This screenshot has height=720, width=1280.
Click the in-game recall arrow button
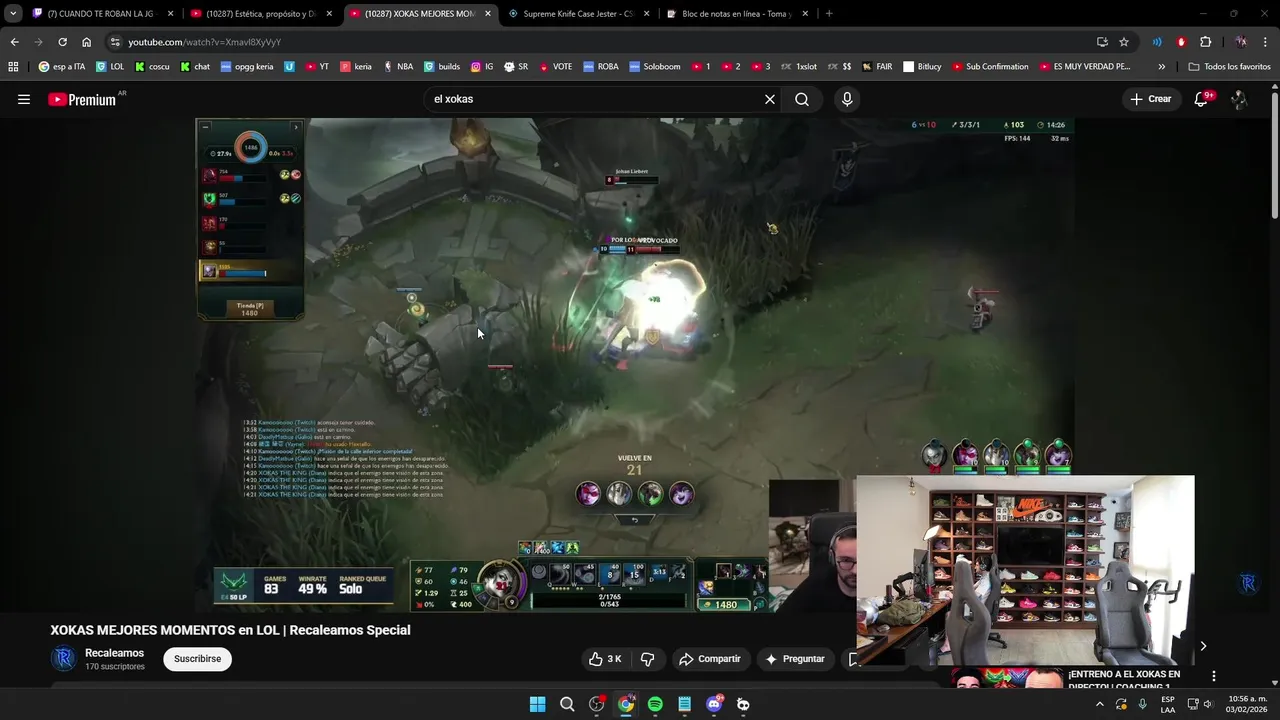[634, 520]
